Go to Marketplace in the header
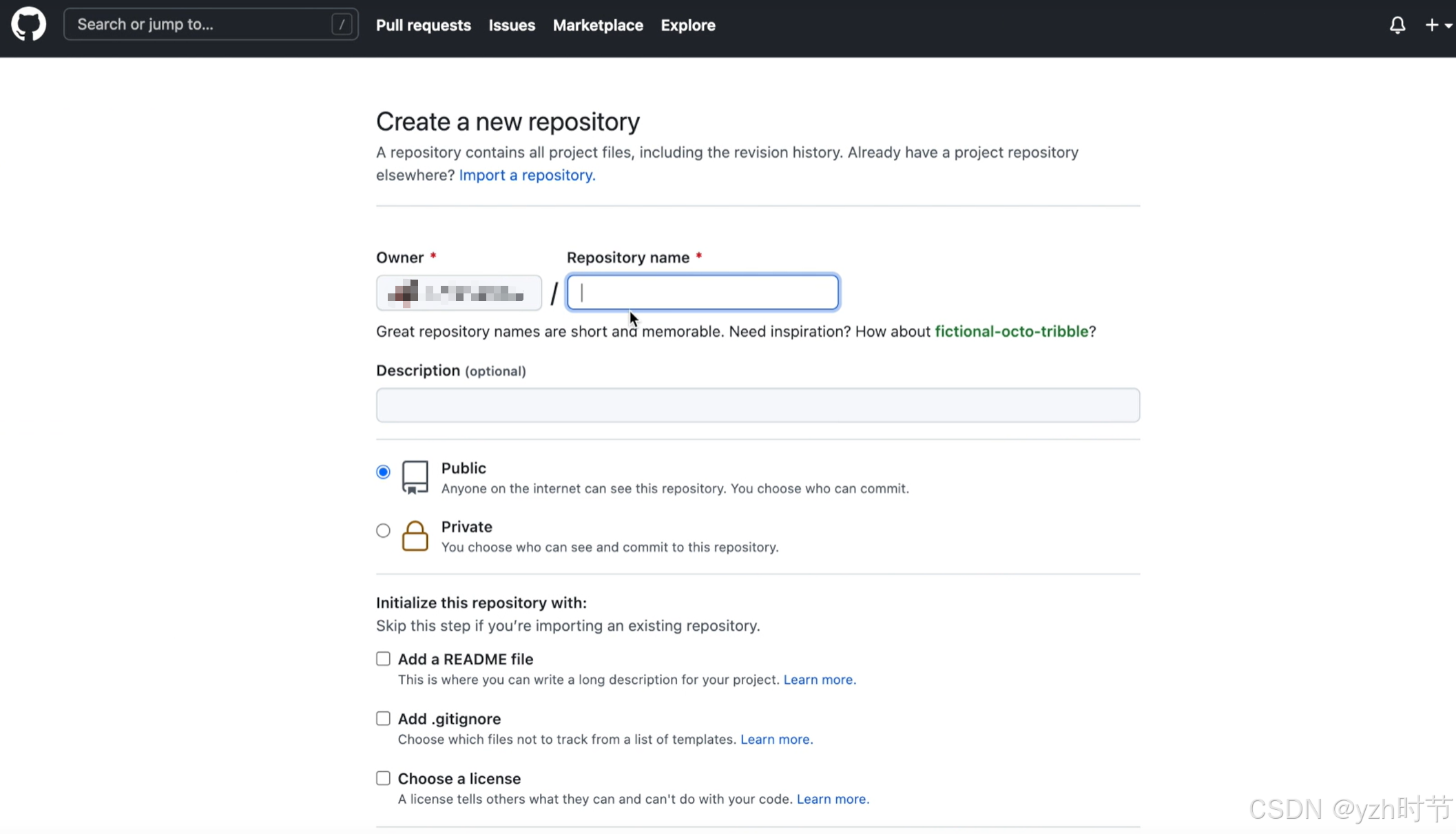1456x834 pixels. (597, 25)
